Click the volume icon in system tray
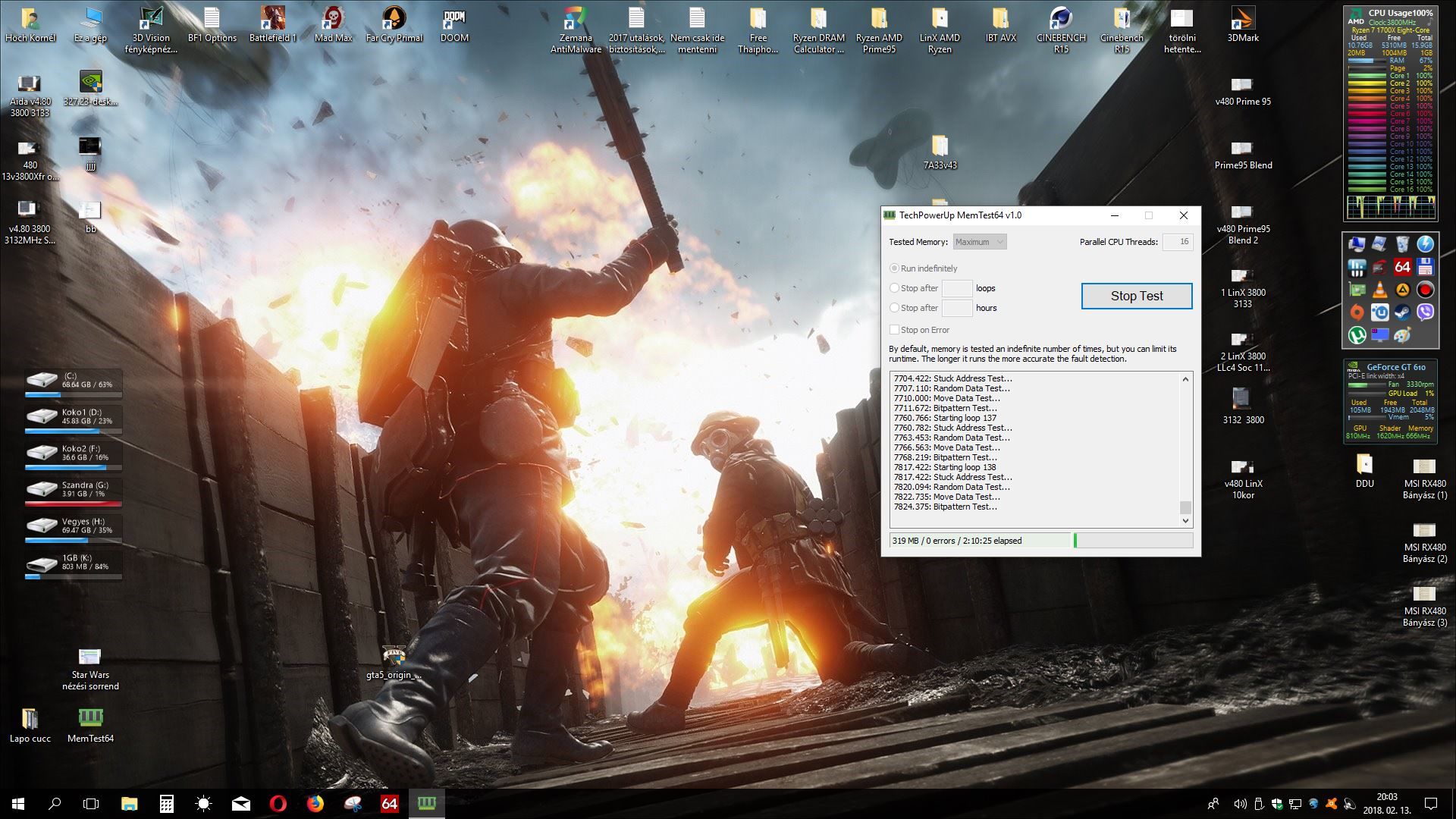This screenshot has height=819, width=1456. 1240,804
